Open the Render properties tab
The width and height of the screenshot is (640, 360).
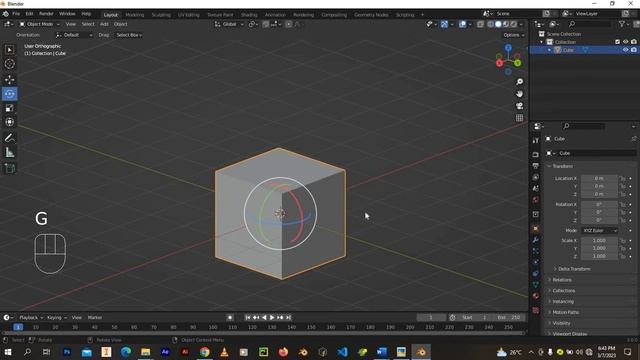(x=536, y=155)
